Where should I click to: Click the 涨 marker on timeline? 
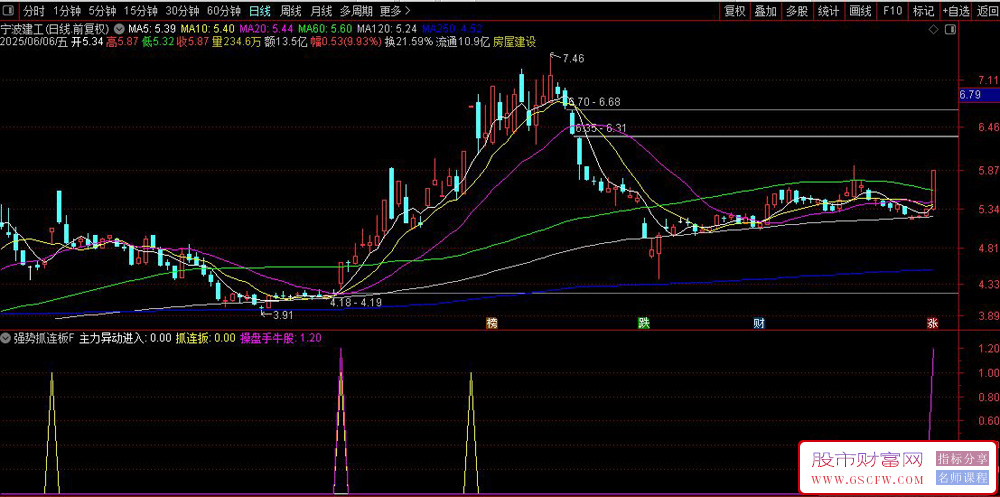point(932,323)
